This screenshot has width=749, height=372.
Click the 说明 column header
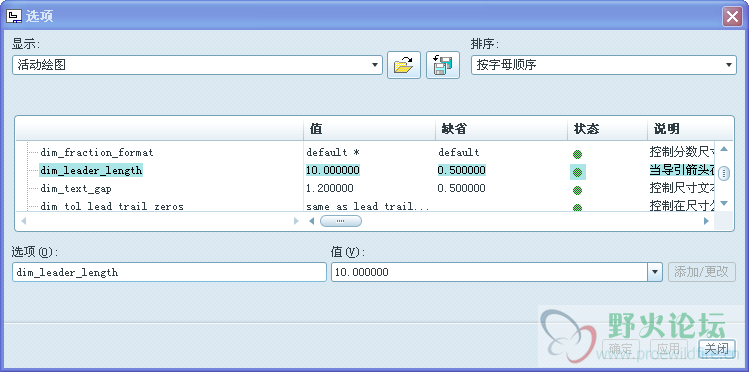[690, 128]
